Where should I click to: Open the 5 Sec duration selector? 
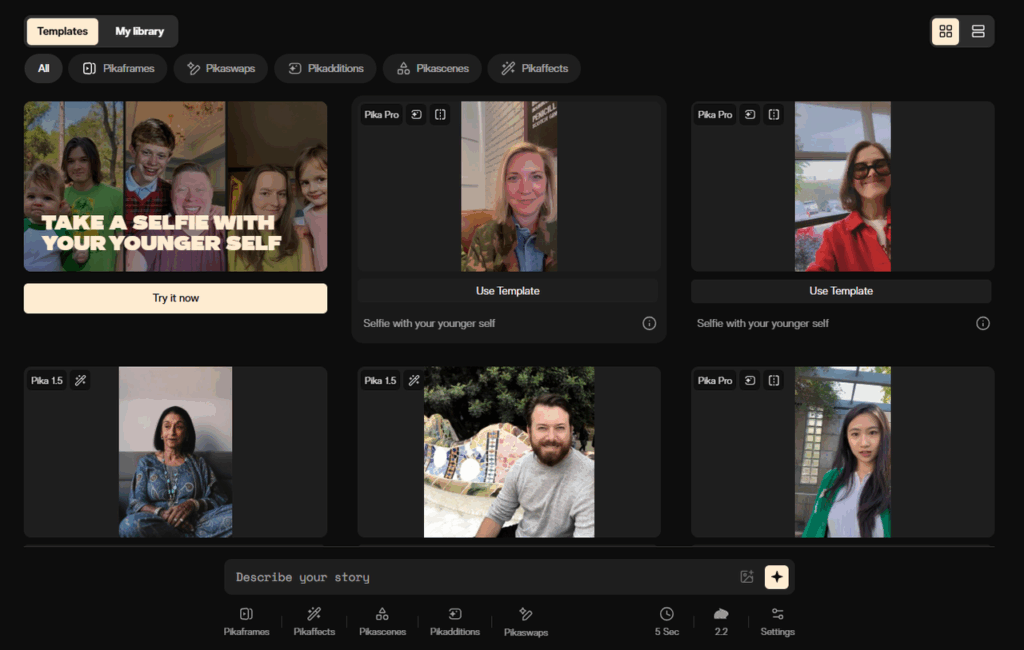(x=667, y=621)
